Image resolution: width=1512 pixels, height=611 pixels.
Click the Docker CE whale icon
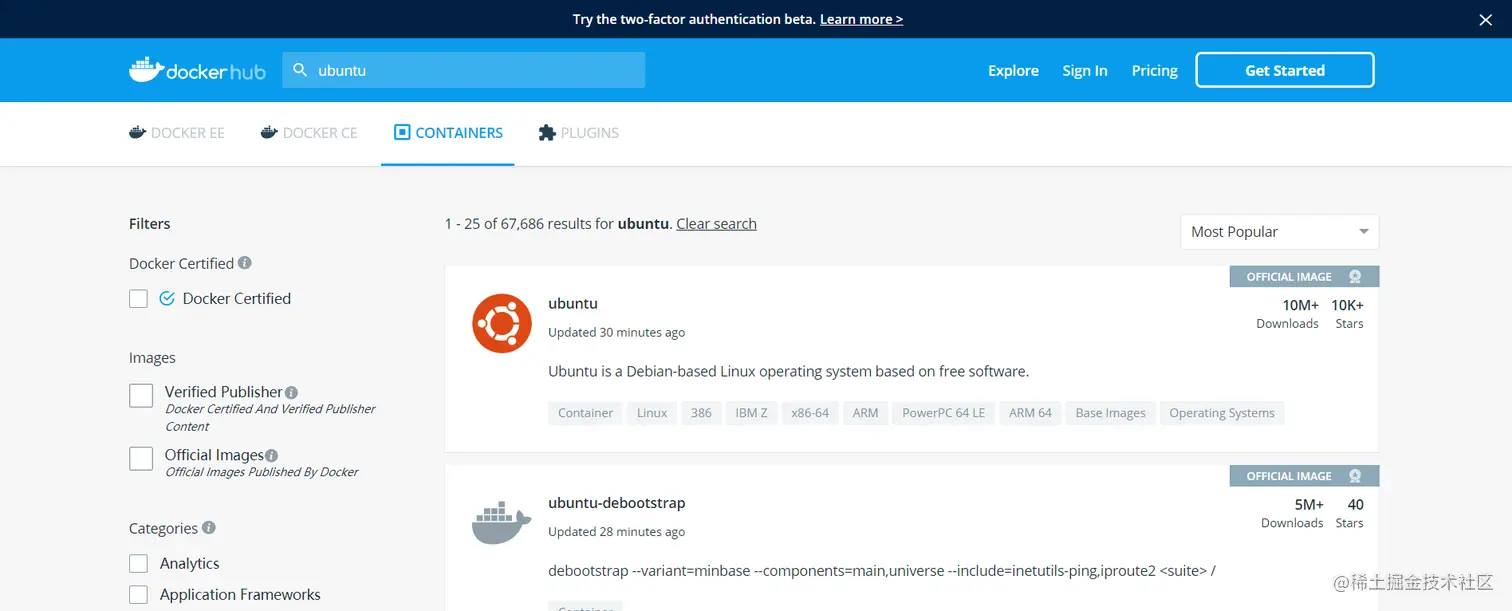tap(269, 132)
